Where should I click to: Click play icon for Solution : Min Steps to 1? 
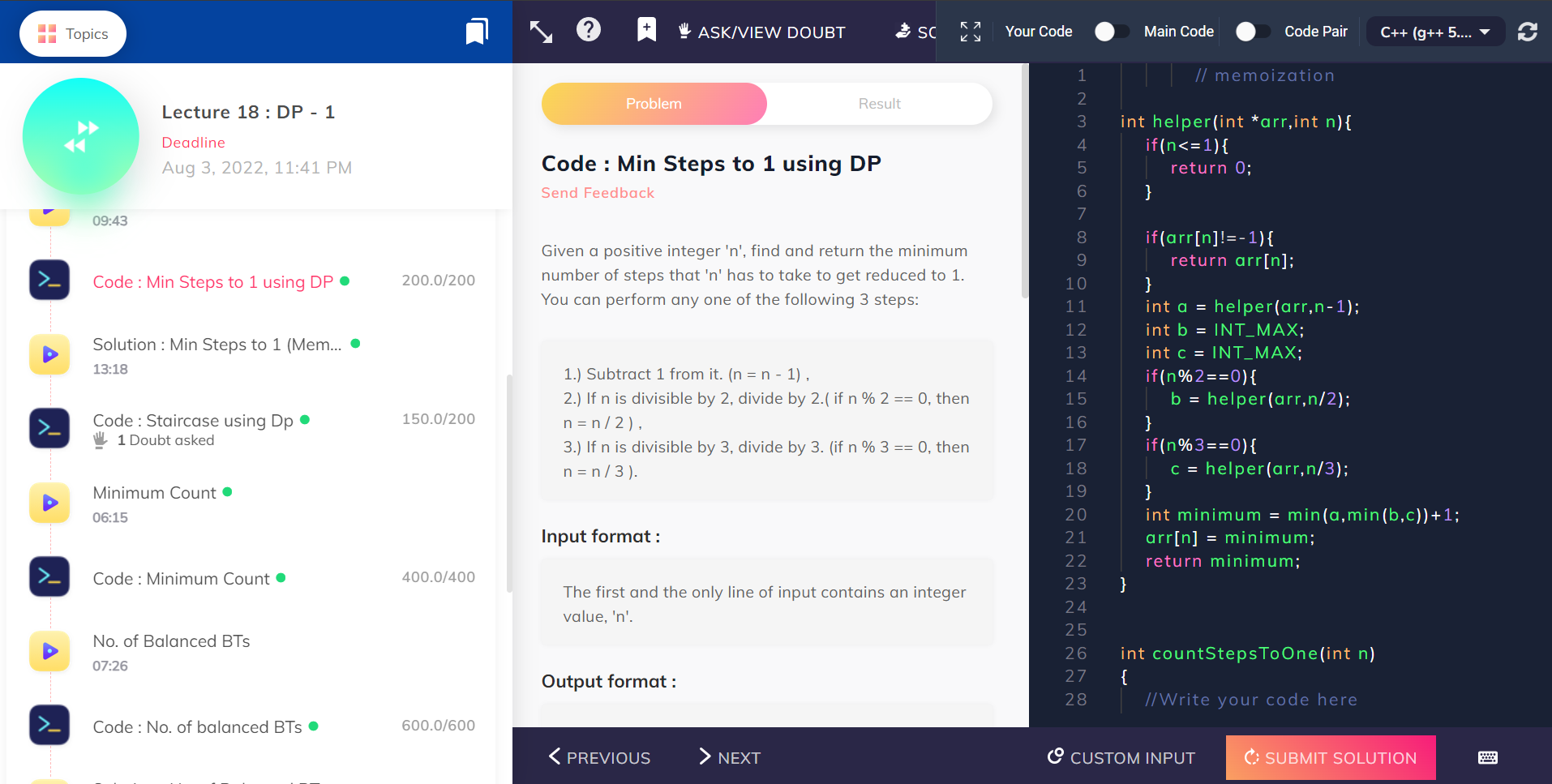point(49,354)
